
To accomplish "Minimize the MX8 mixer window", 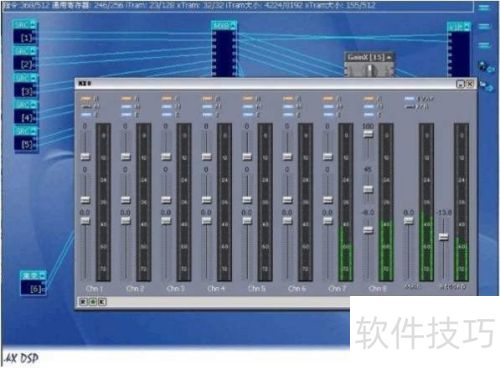I will point(460,84).
